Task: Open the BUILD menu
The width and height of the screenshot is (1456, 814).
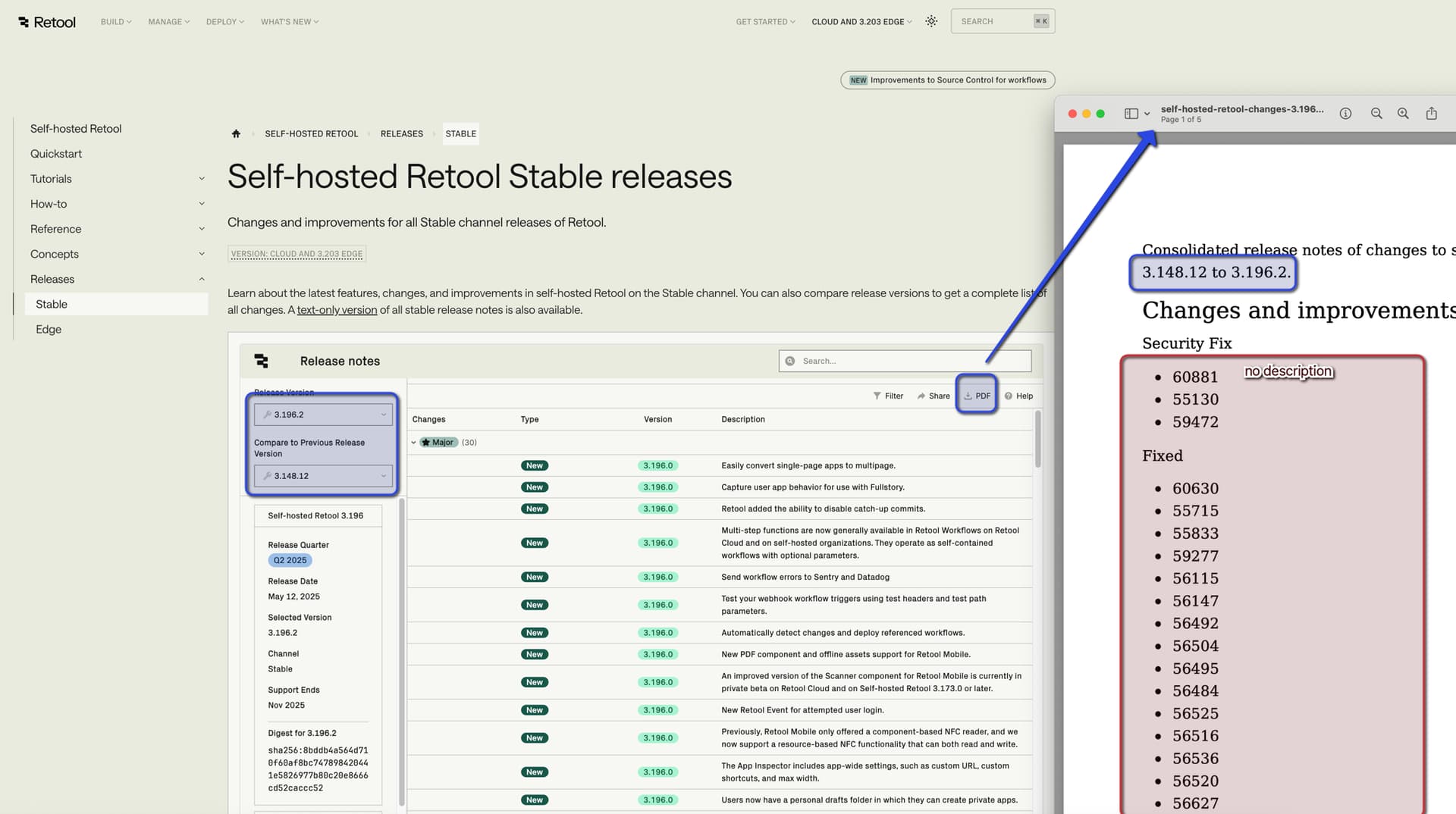Action: [116, 22]
